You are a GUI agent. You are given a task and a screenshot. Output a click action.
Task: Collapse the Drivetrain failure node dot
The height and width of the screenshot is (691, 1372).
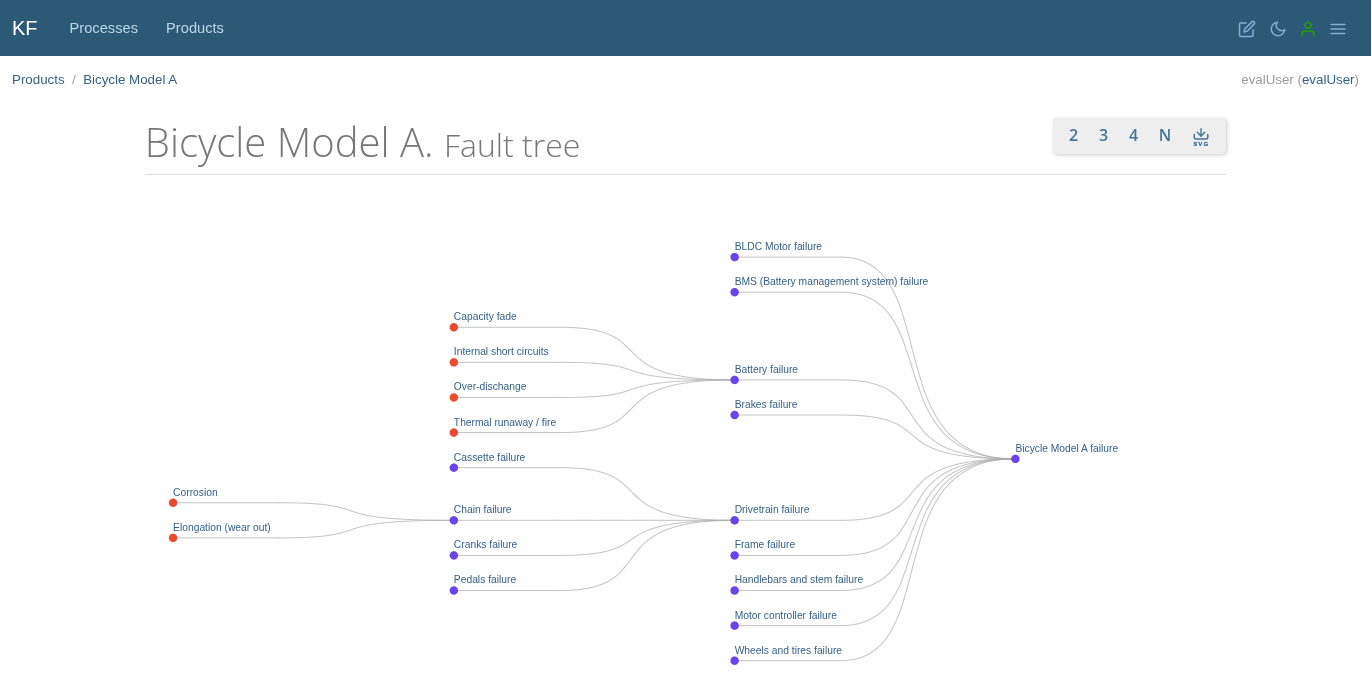735,520
